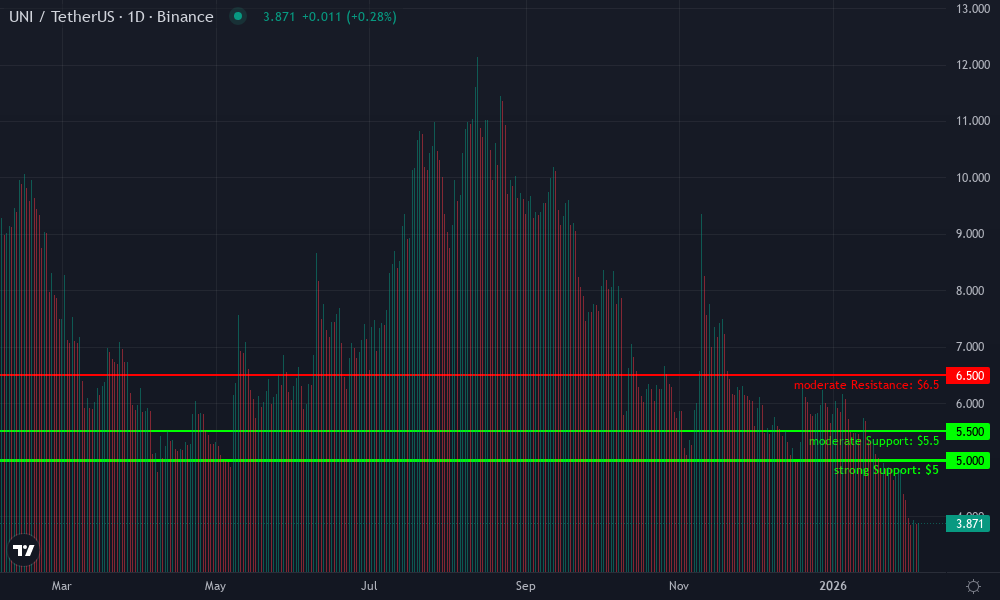This screenshot has height=600, width=1000.
Task: Select the red 6.500 price label
Action: [968, 376]
